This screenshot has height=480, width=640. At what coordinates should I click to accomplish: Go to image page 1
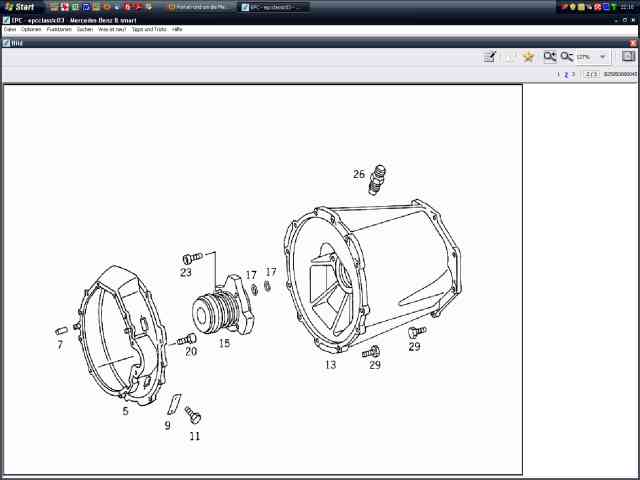click(x=558, y=74)
